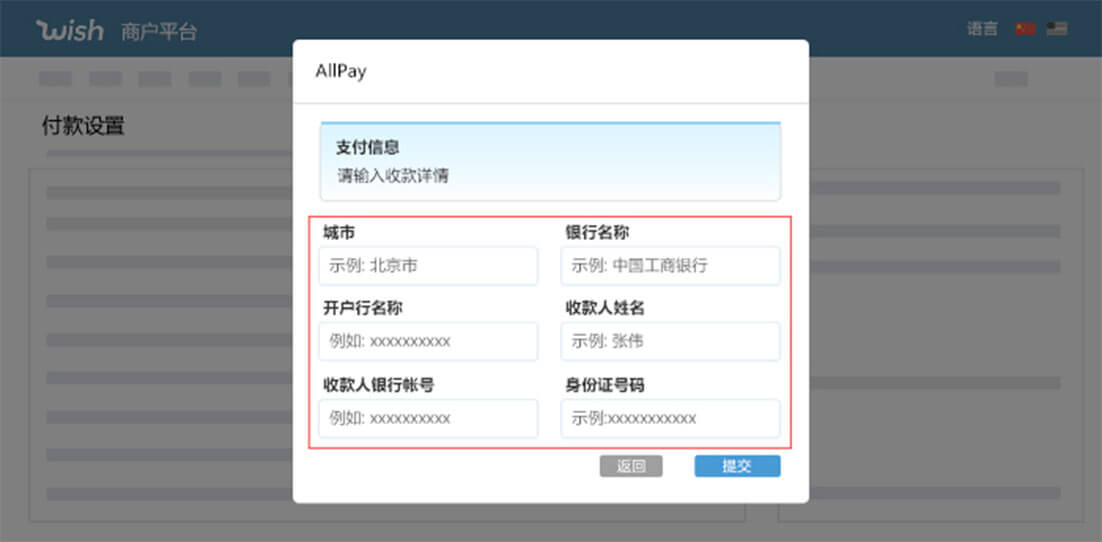Click the 收款人银行帐号 field label

coord(378,385)
